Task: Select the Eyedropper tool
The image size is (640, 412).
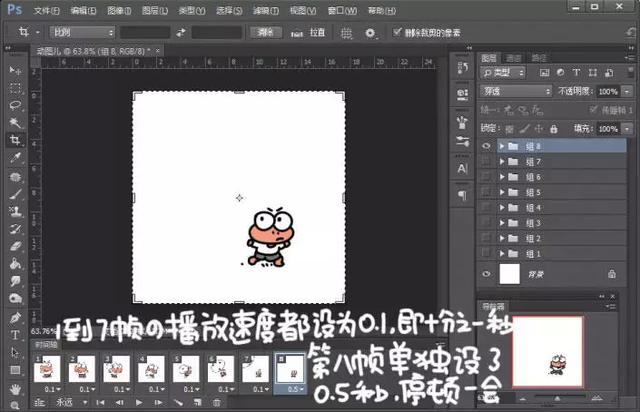Action: [x=15, y=158]
